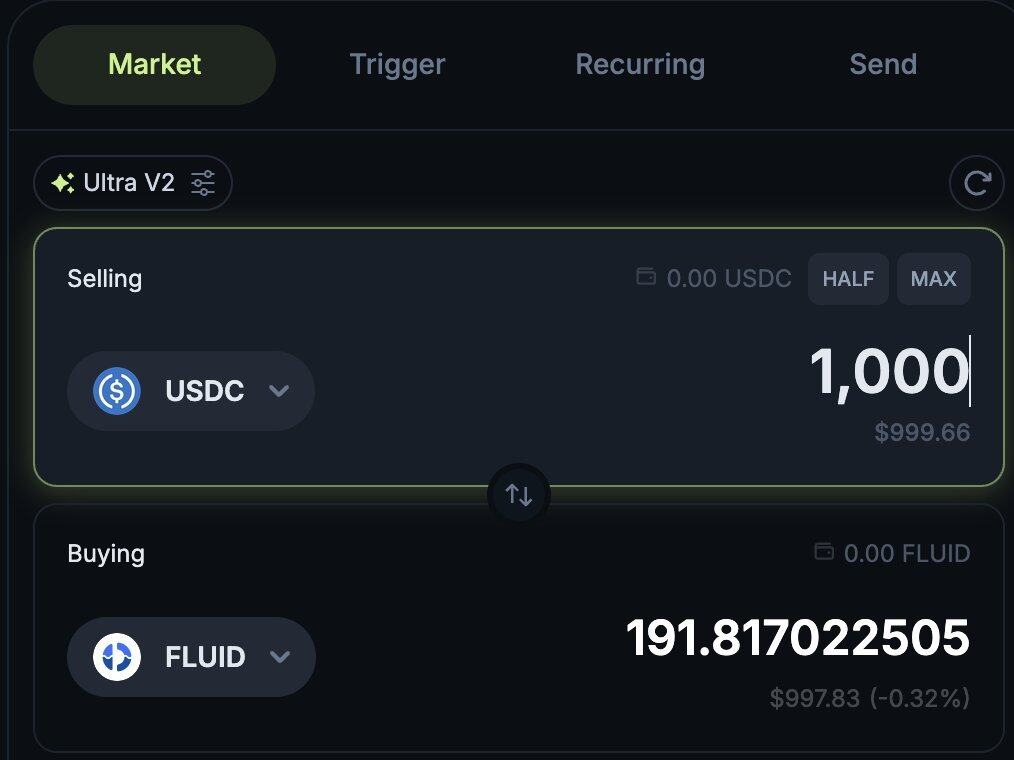Open the Ultra V2 mode selector
Image resolution: width=1014 pixels, height=760 pixels.
[133, 183]
